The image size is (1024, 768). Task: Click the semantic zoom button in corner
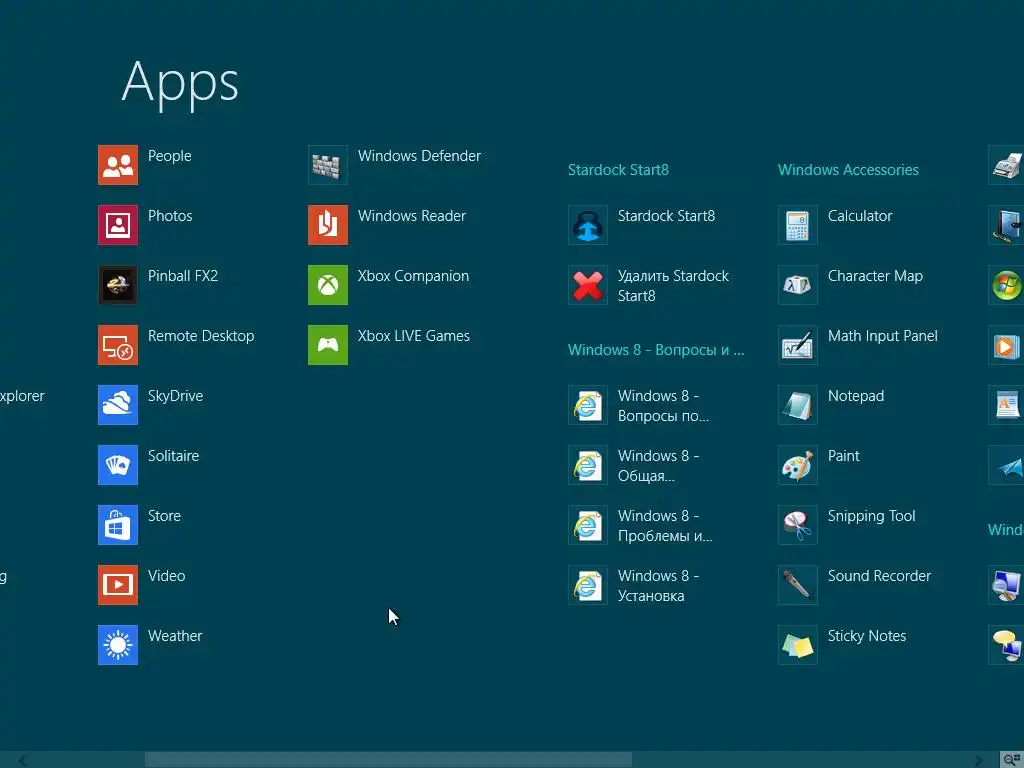tap(1012, 760)
